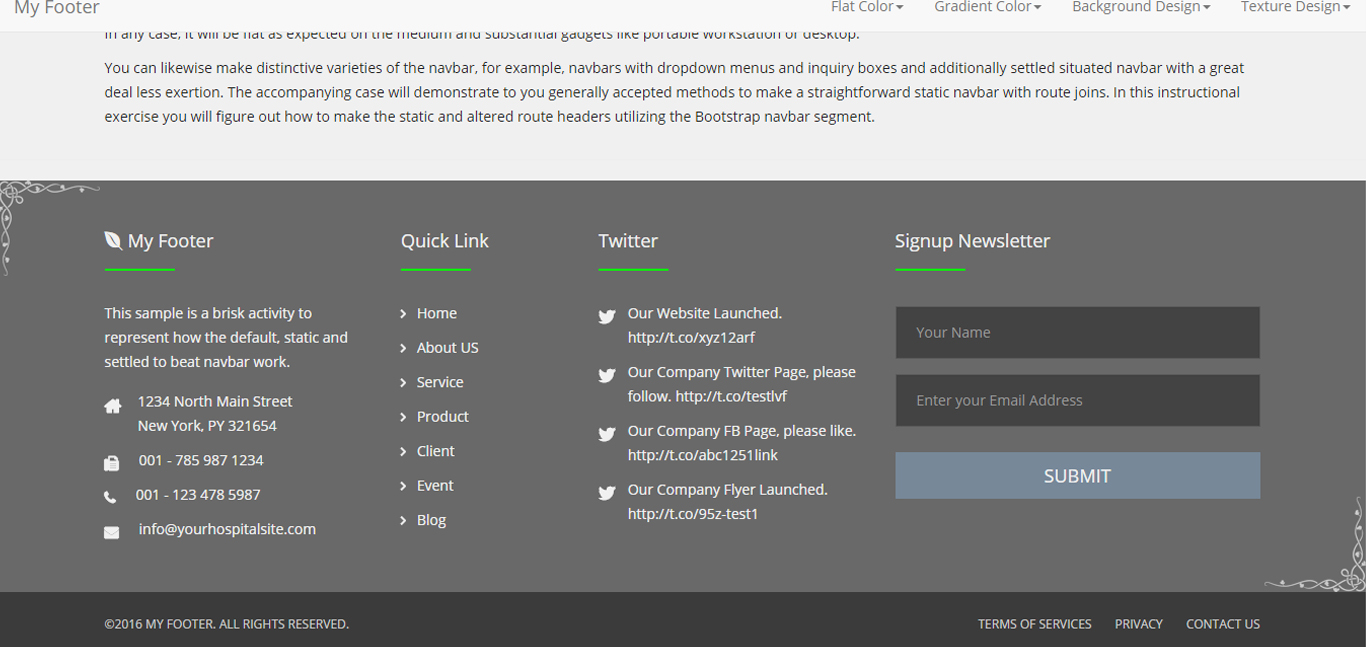Click the Twitter bird beside Website Launched
This screenshot has width=1366, height=647.
coord(606,317)
